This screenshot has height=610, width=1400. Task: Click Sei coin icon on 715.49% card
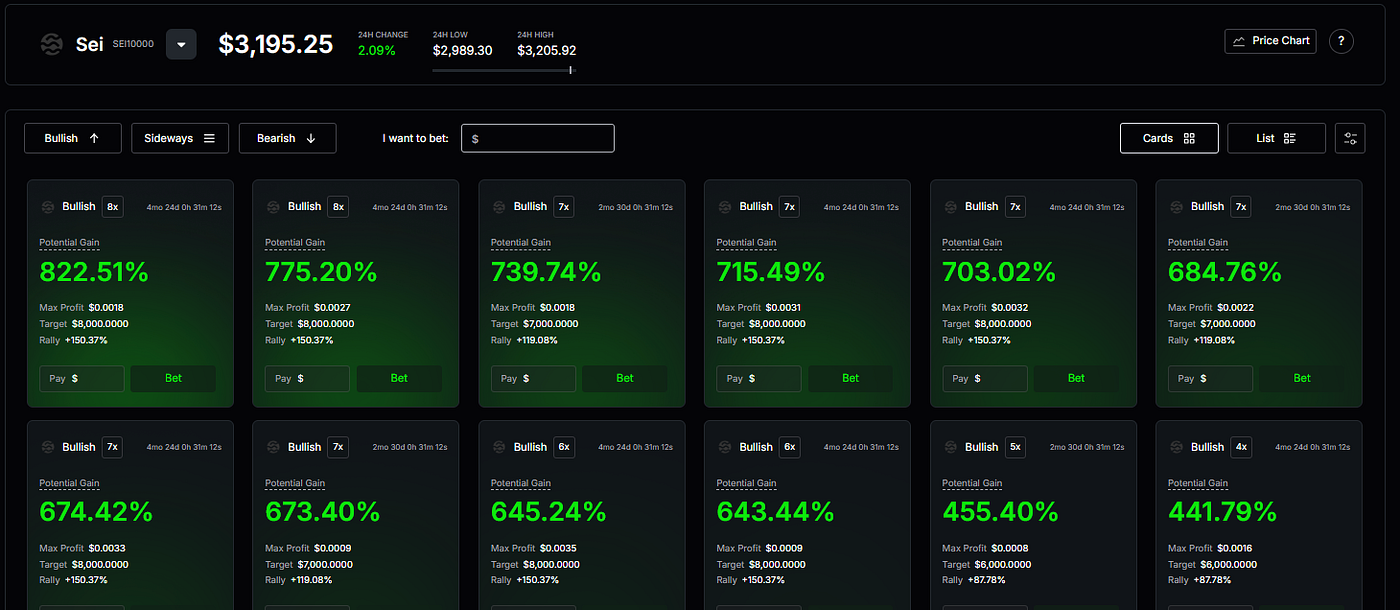[x=725, y=207]
